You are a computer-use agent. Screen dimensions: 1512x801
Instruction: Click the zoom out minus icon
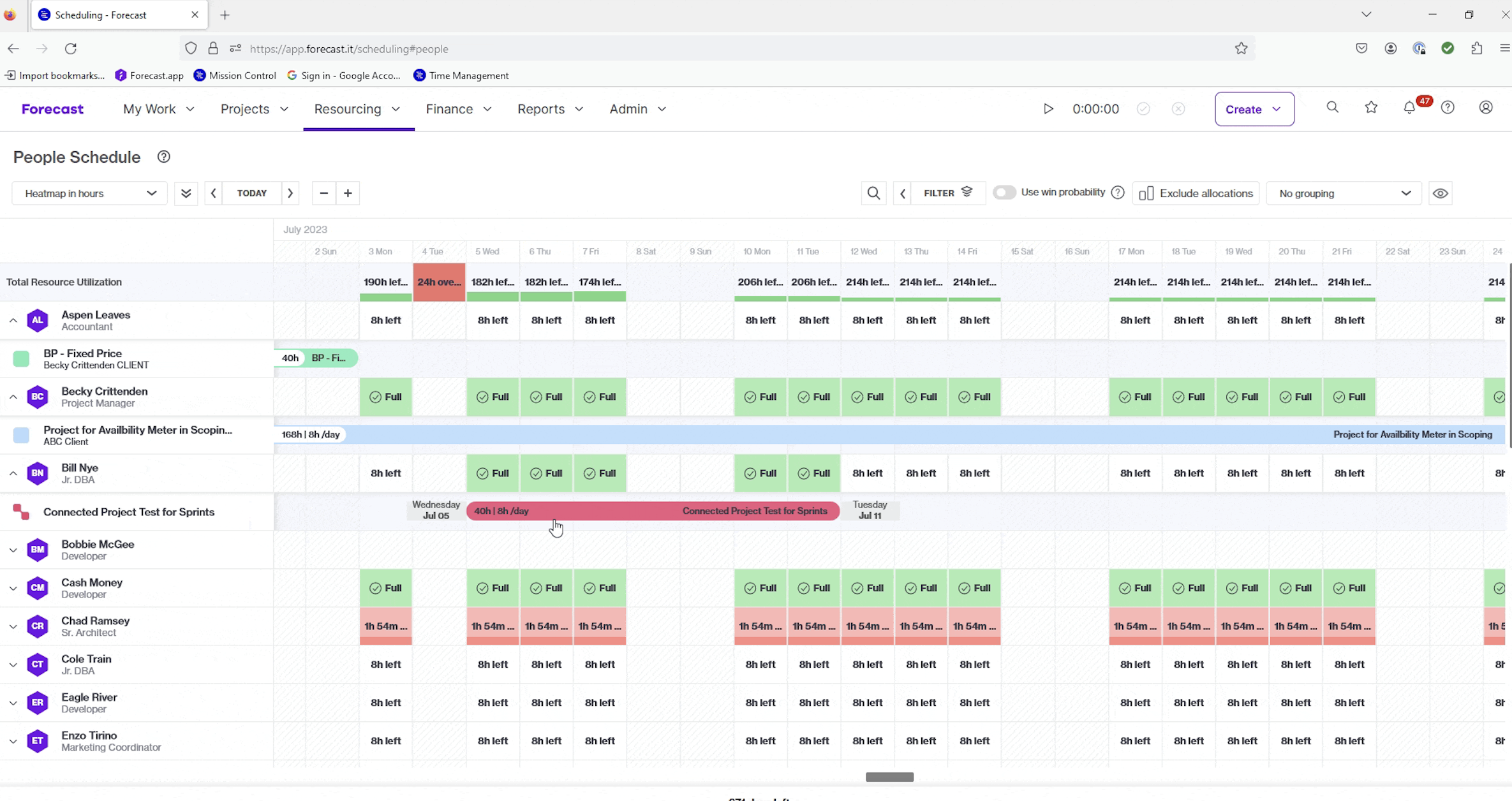tap(323, 192)
